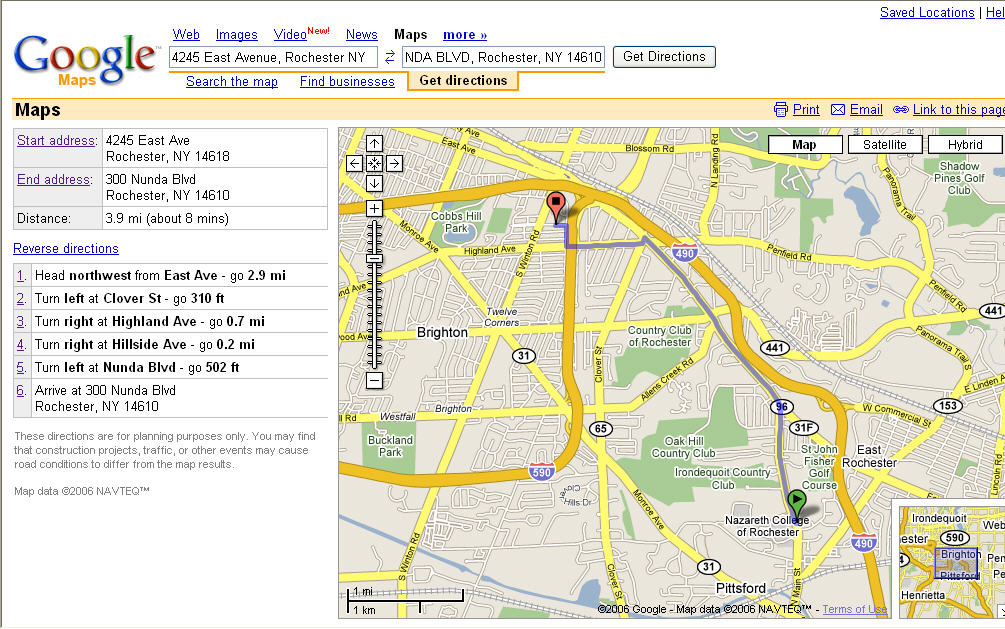Select the Find businesses tab
The height and width of the screenshot is (629, 1005).
click(347, 81)
